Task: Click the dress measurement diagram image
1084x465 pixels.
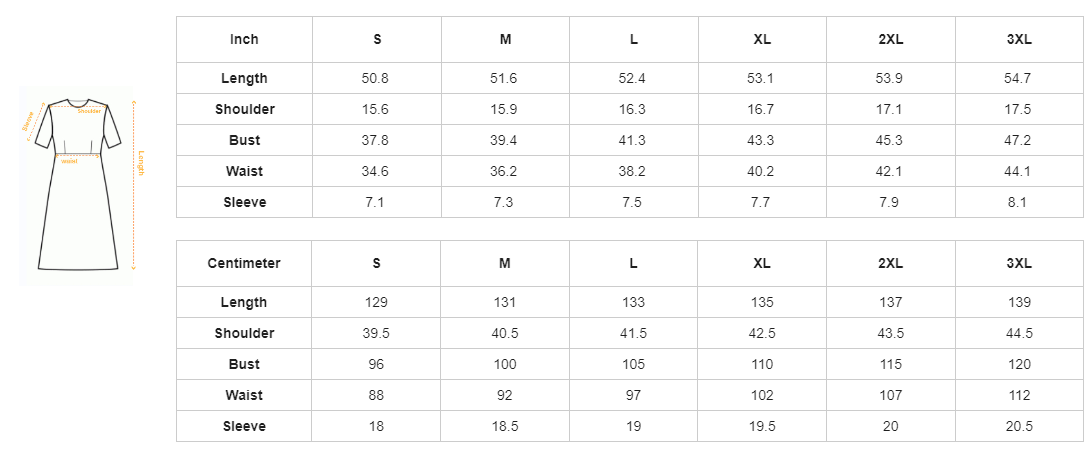Action: [76, 186]
